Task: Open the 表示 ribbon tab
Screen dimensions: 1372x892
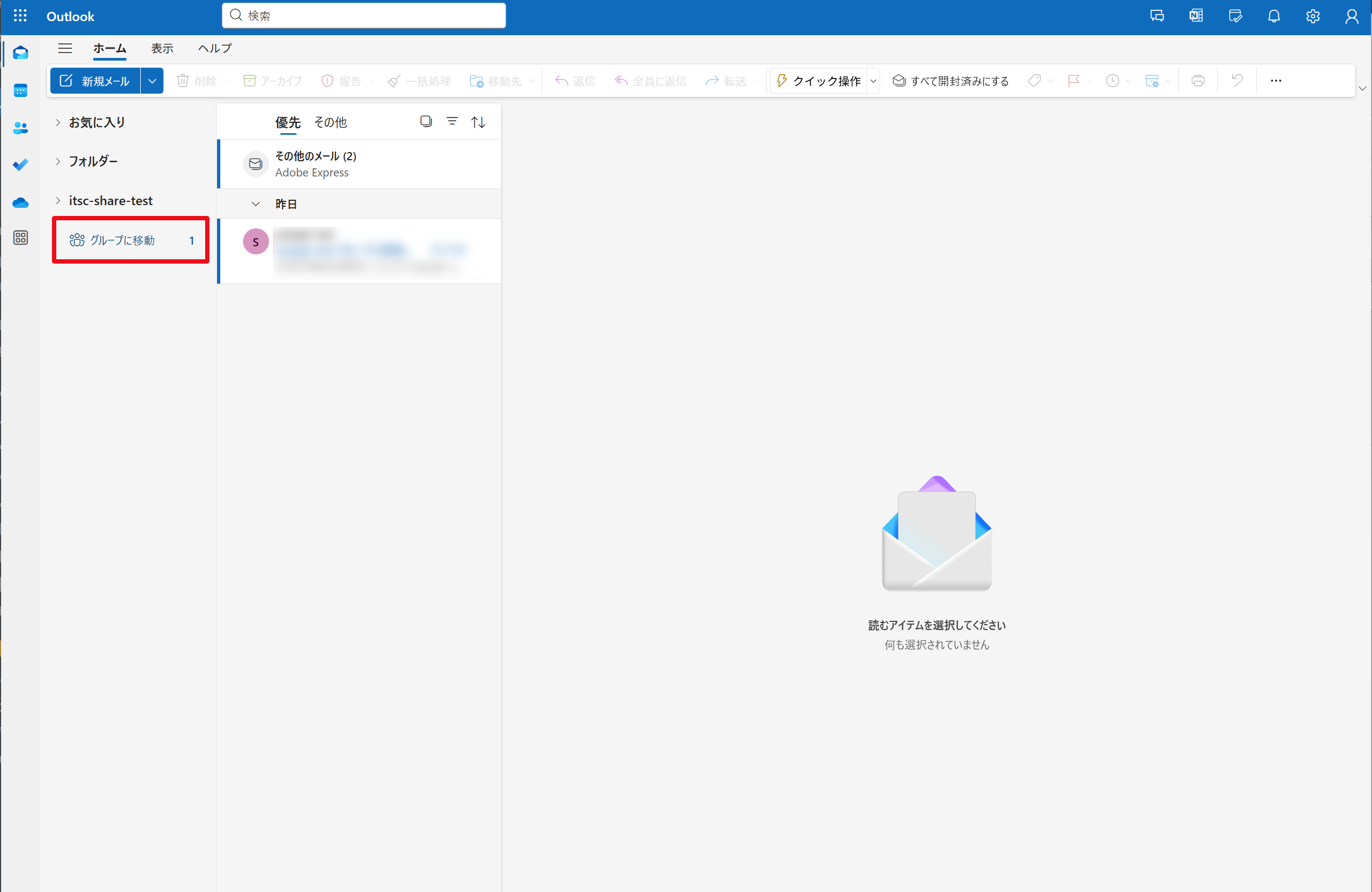Action: pyautogui.click(x=162, y=48)
